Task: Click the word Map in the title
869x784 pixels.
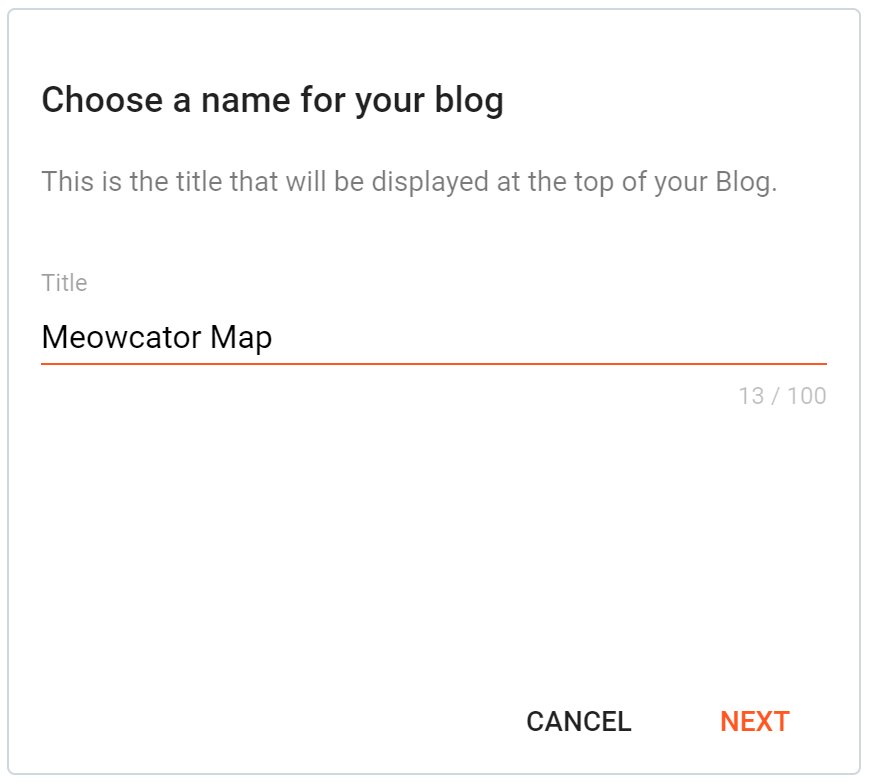Action: click(241, 337)
